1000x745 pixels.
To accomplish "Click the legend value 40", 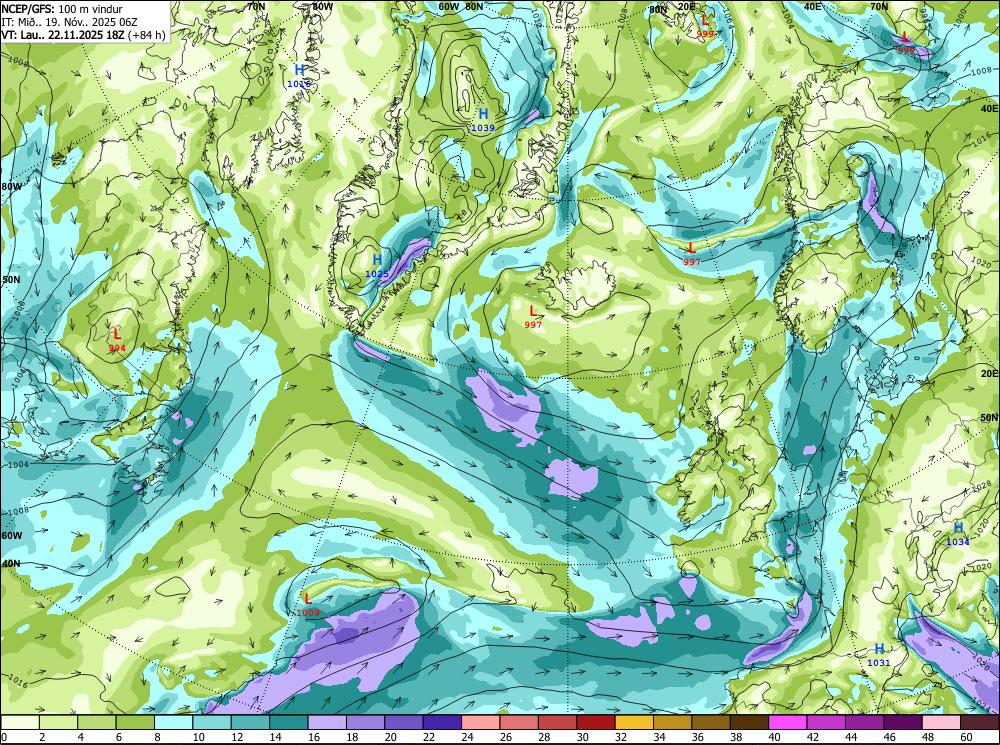I will tap(774, 737).
